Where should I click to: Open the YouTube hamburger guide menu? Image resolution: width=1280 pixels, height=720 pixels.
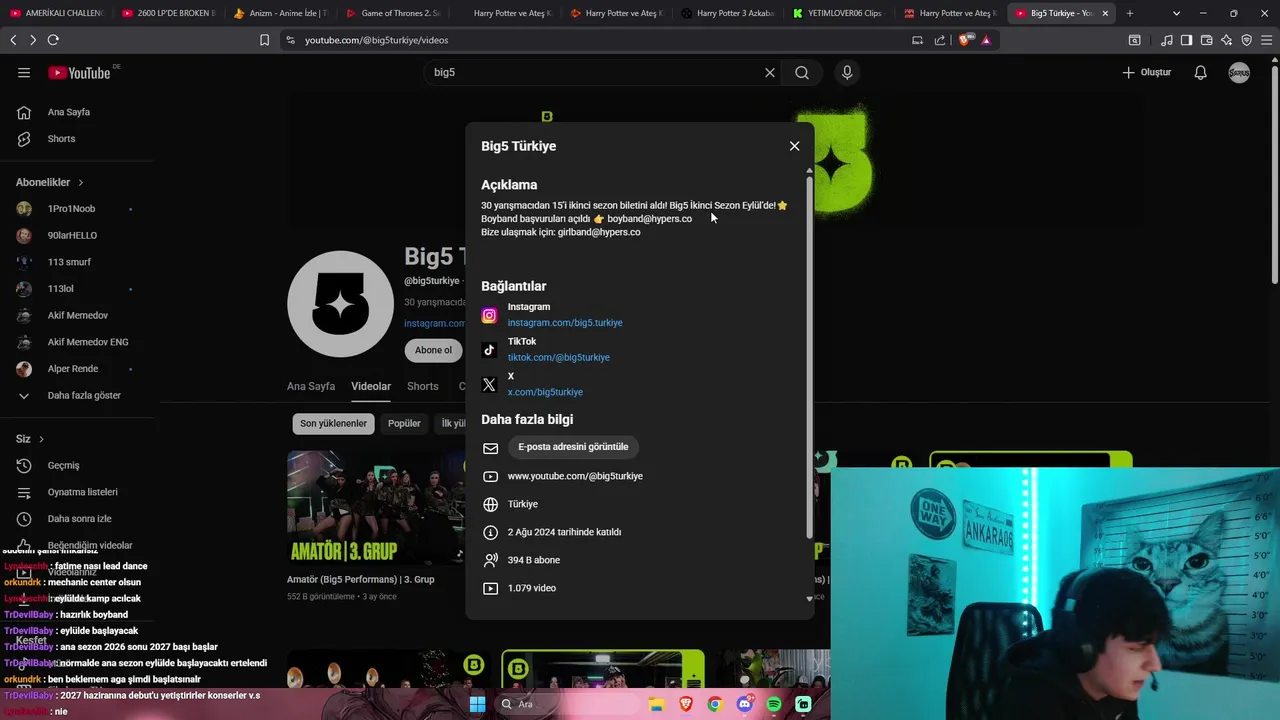tap(24, 72)
